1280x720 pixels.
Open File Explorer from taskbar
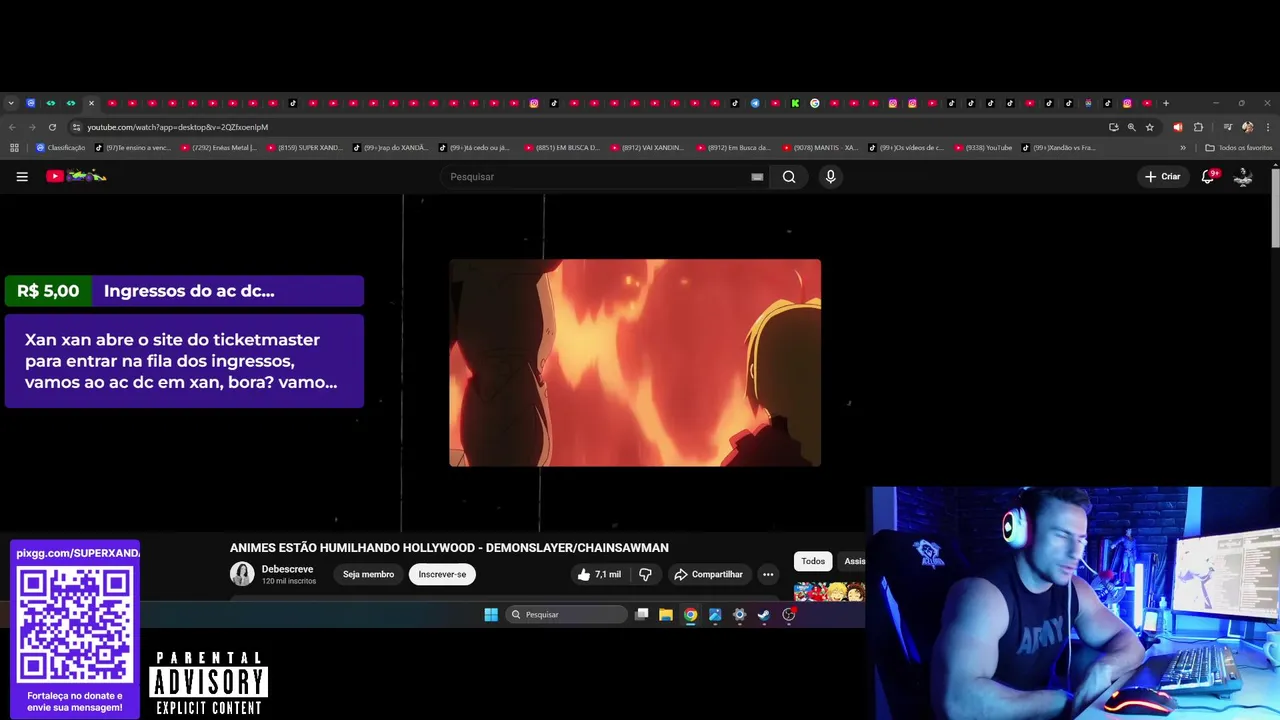coord(666,615)
